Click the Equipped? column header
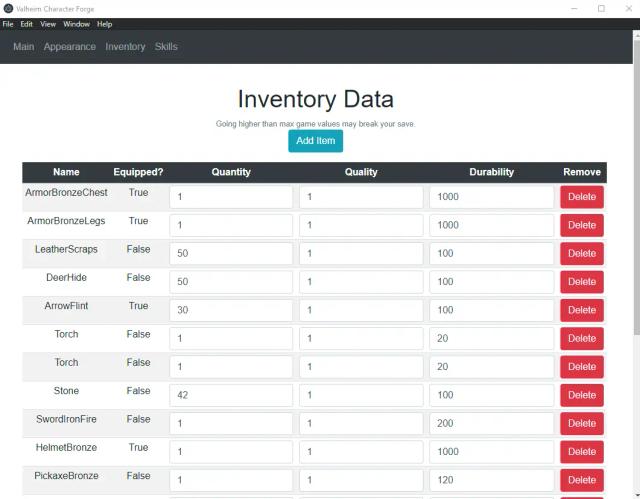 138,172
